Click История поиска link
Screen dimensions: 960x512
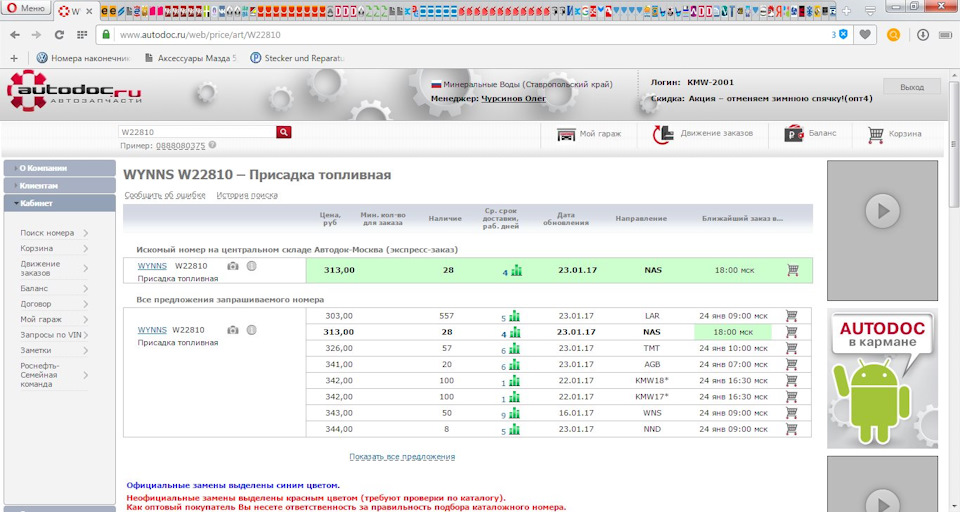pos(247,195)
